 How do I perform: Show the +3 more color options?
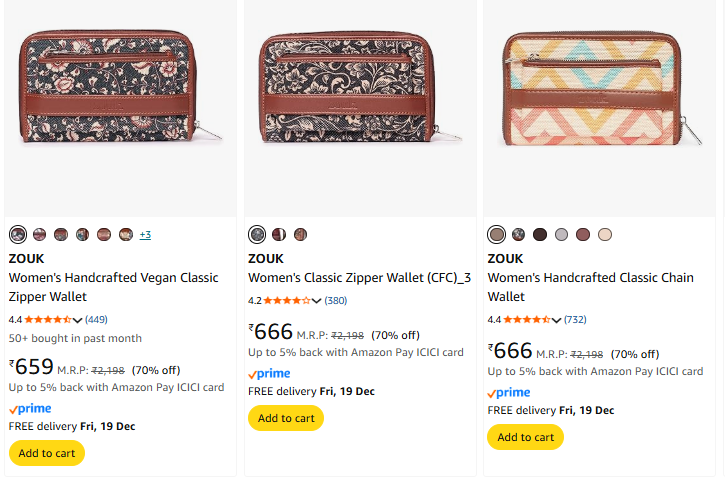[x=145, y=235]
